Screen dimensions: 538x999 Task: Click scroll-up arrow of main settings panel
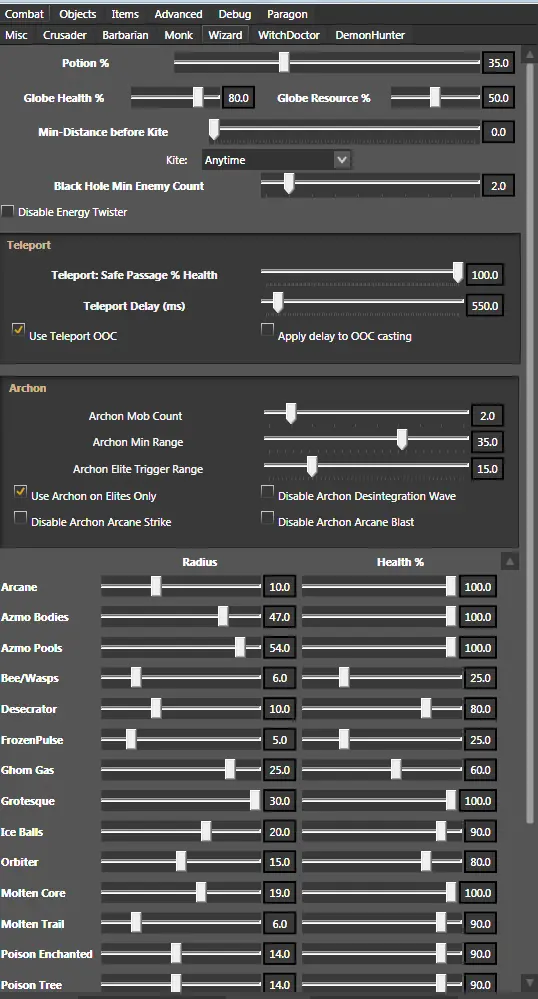530,55
